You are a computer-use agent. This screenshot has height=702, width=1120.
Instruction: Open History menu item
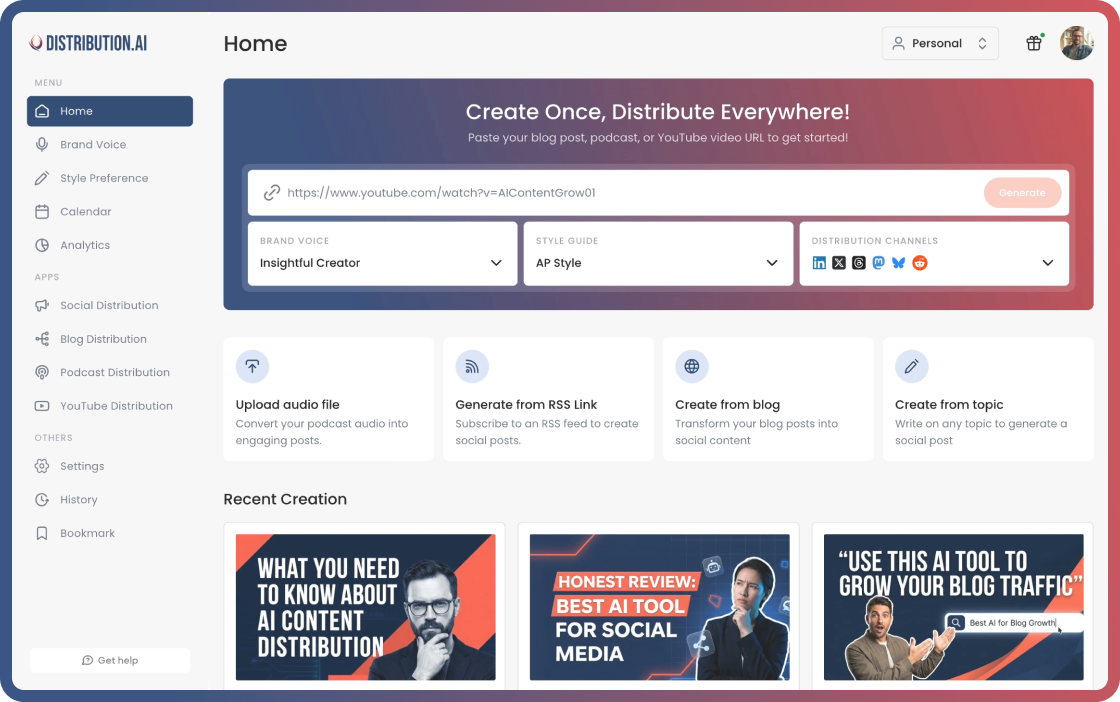click(110, 499)
